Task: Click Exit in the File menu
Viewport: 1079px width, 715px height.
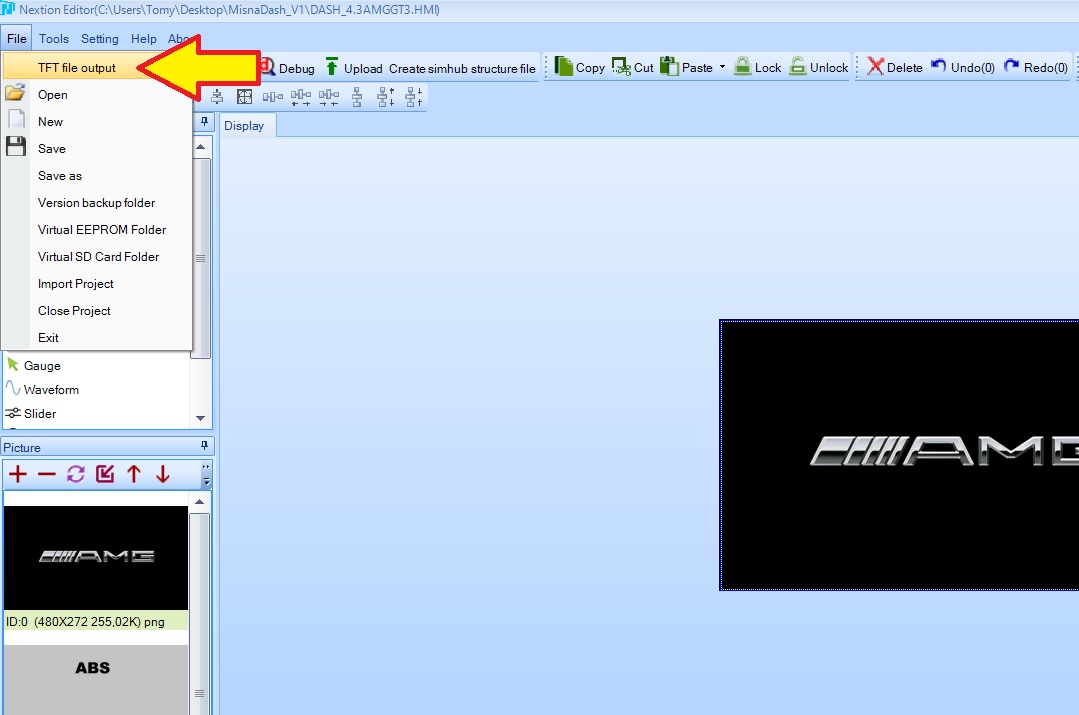Action: 97,337
